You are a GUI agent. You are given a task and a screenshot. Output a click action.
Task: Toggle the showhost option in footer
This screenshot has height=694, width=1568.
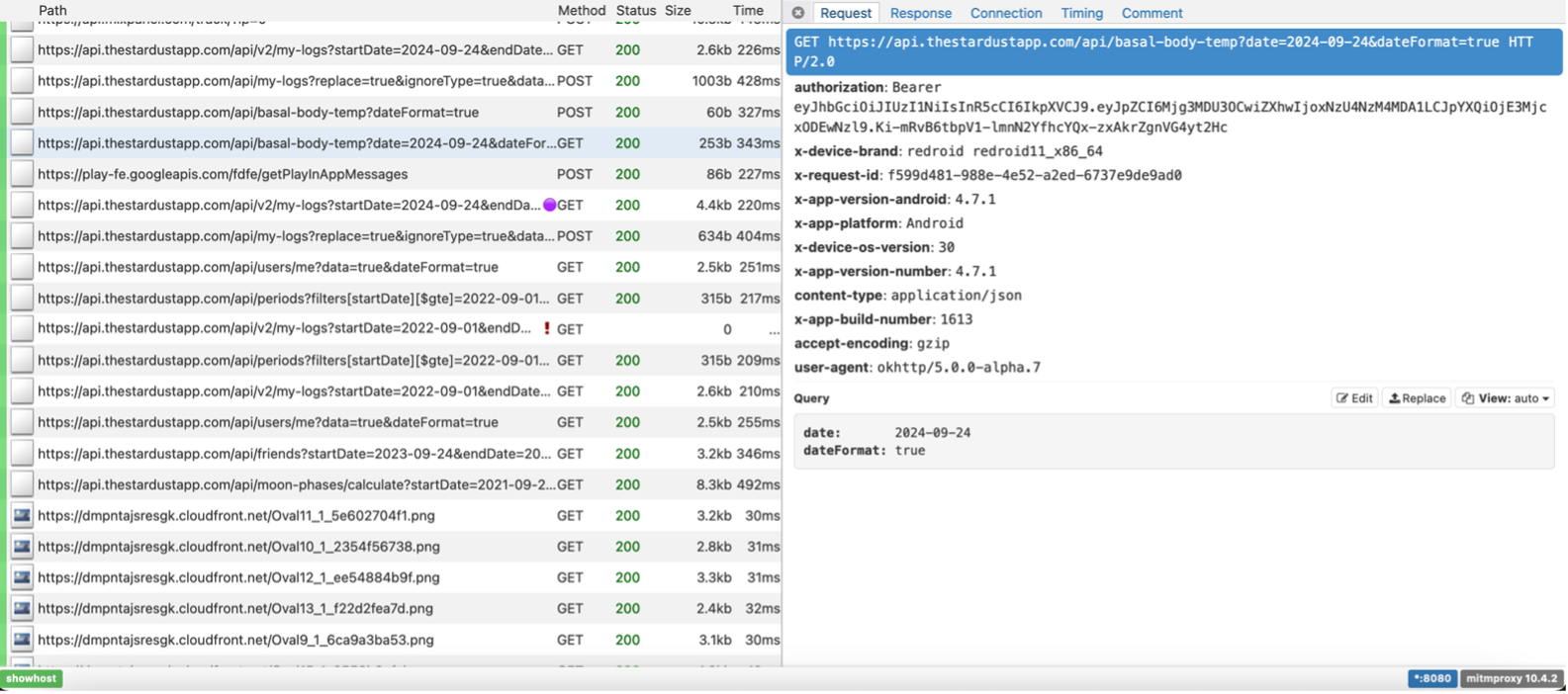[x=32, y=678]
